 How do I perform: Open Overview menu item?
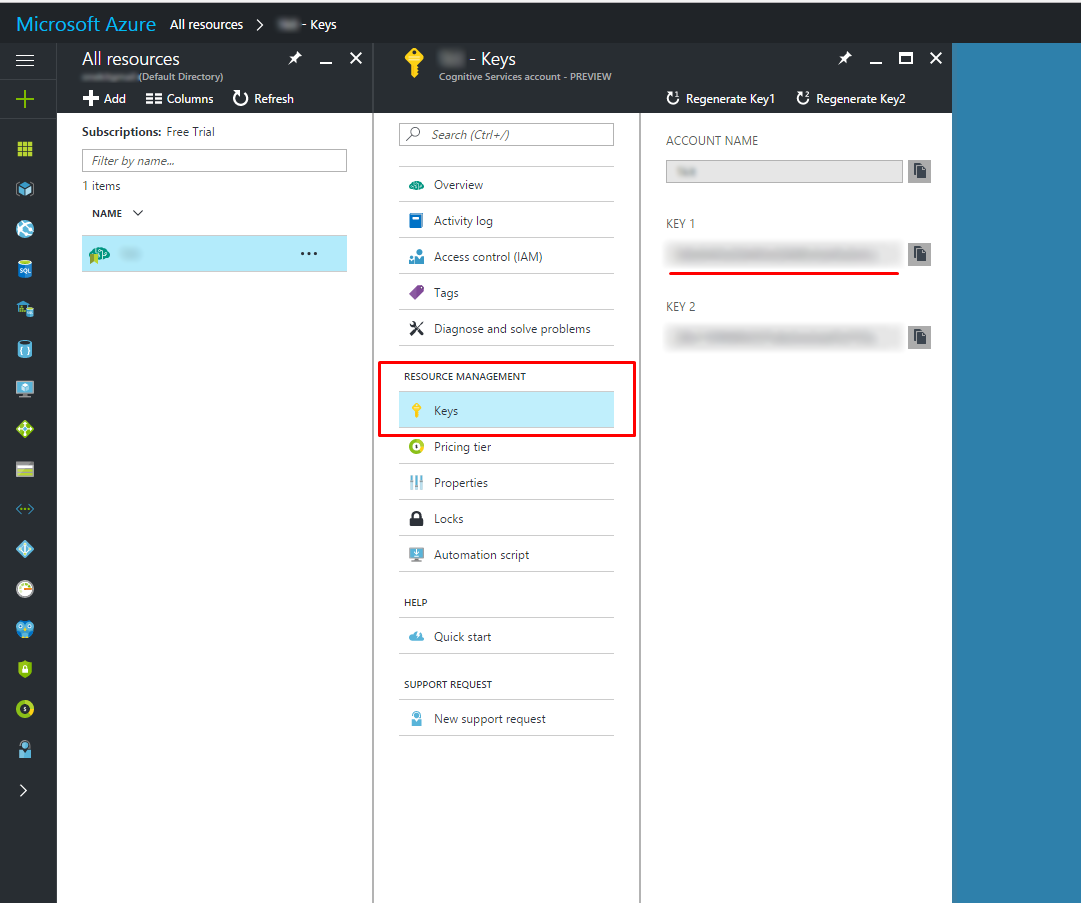point(506,185)
